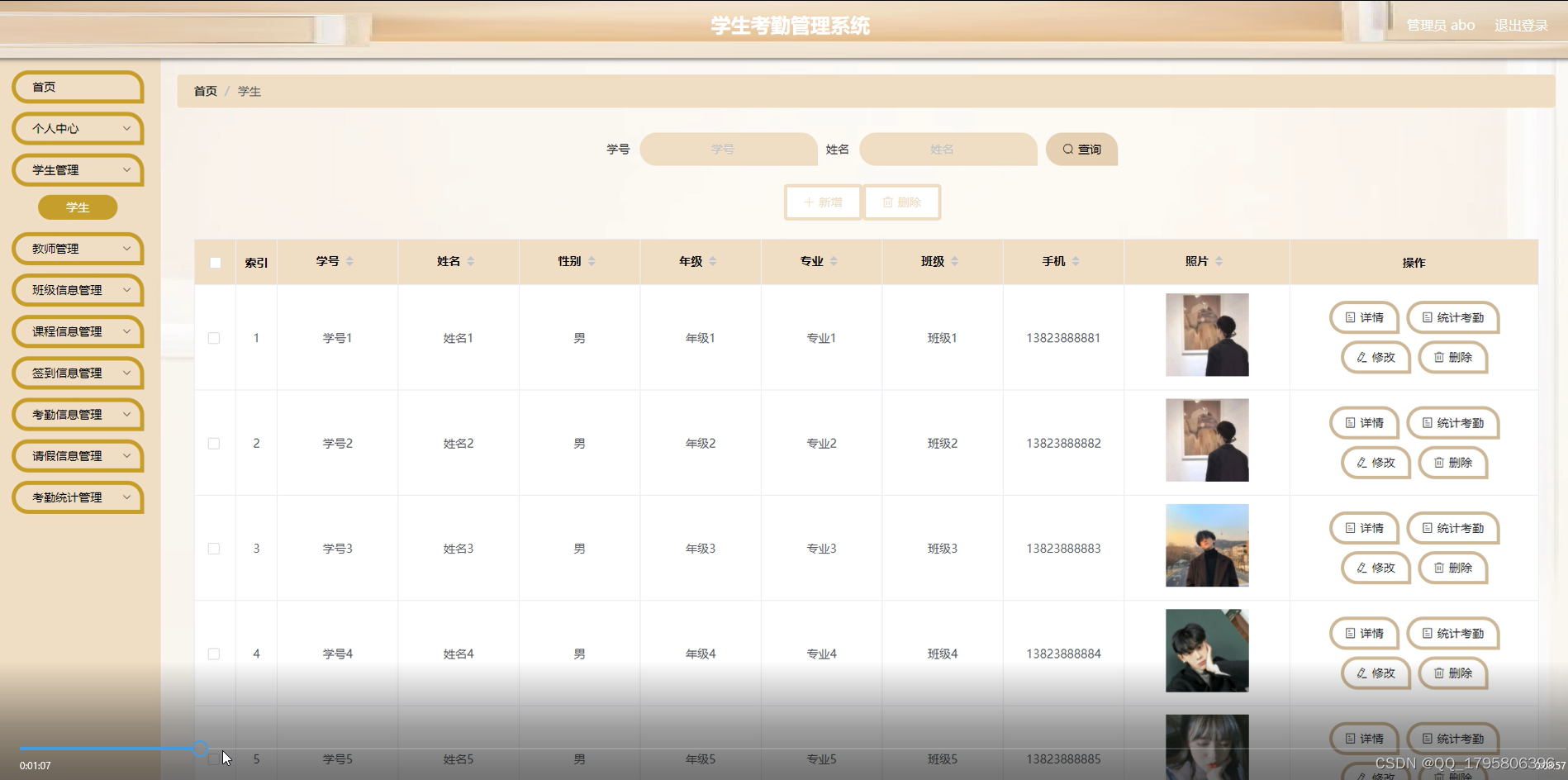Sort by 年级 column sort arrows
Viewport: 1568px width, 780px height.
click(713, 261)
